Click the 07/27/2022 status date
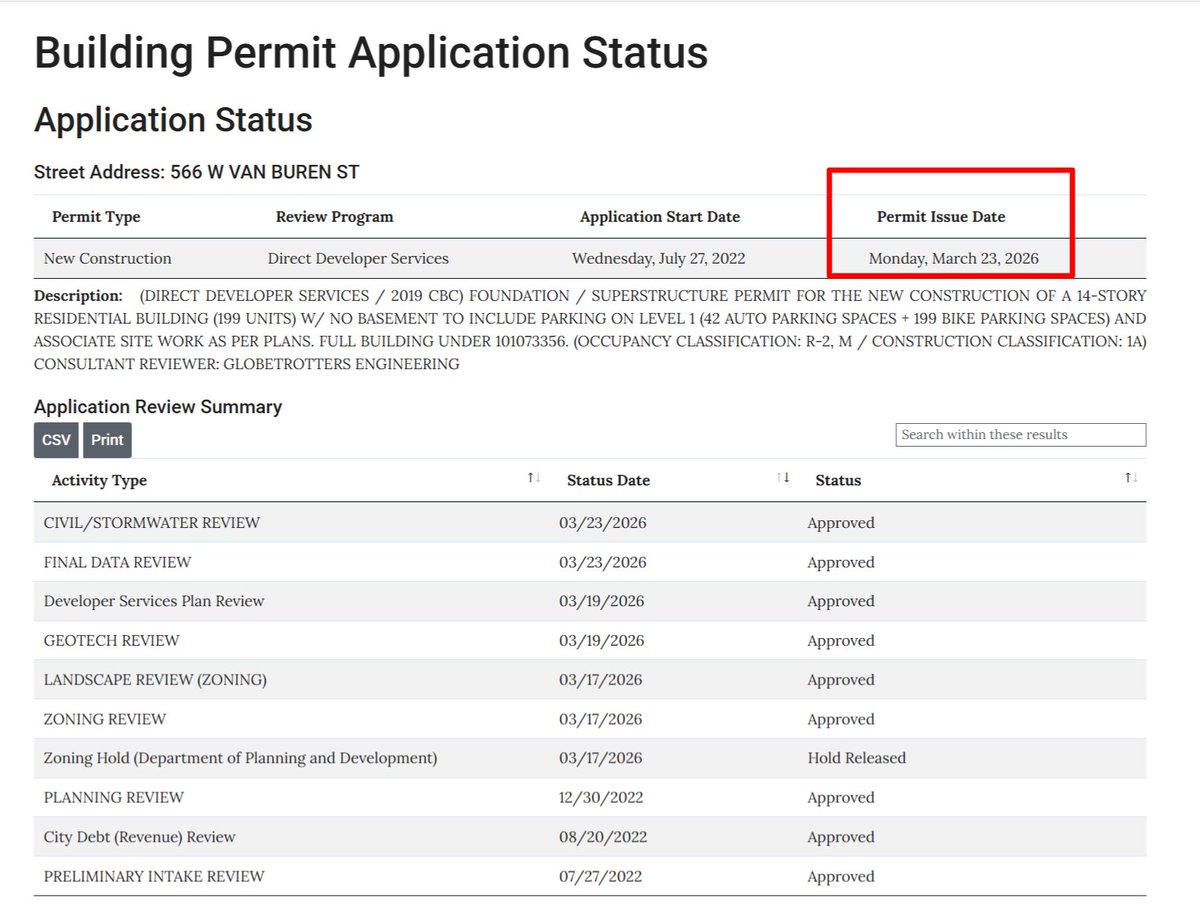The height and width of the screenshot is (907, 1200). (601, 876)
